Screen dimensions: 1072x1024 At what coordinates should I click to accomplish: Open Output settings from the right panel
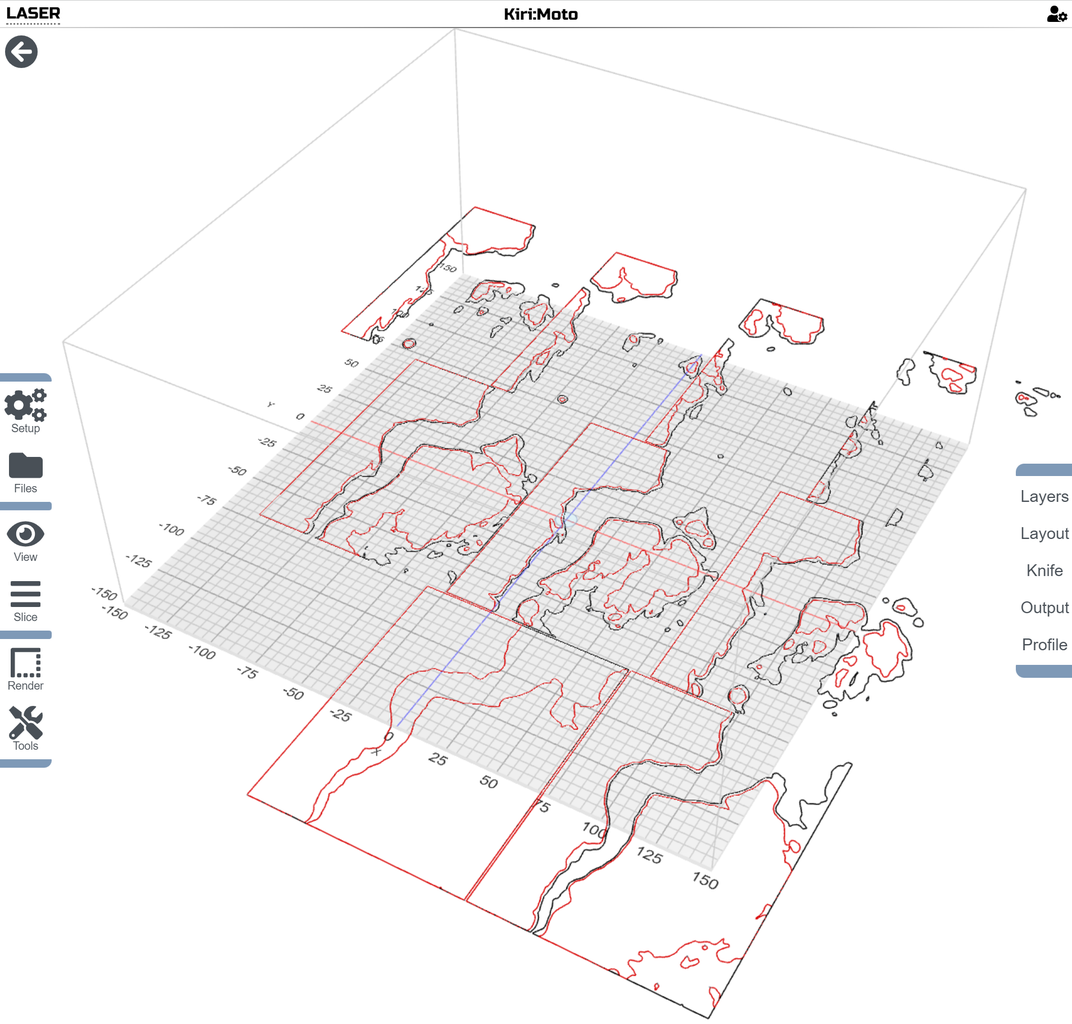point(1044,607)
